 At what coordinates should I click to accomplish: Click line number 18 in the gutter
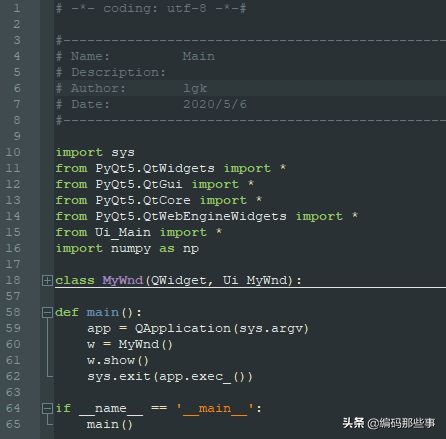coord(13,280)
